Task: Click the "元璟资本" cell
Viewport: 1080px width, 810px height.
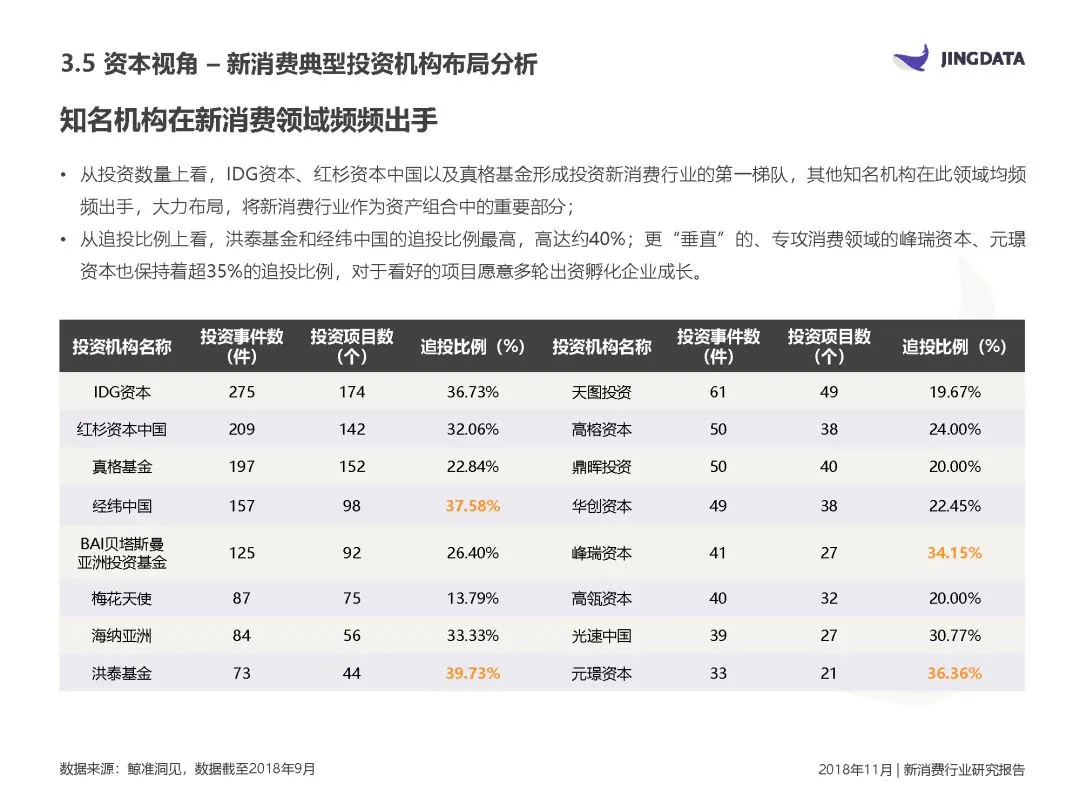Action: (601, 673)
